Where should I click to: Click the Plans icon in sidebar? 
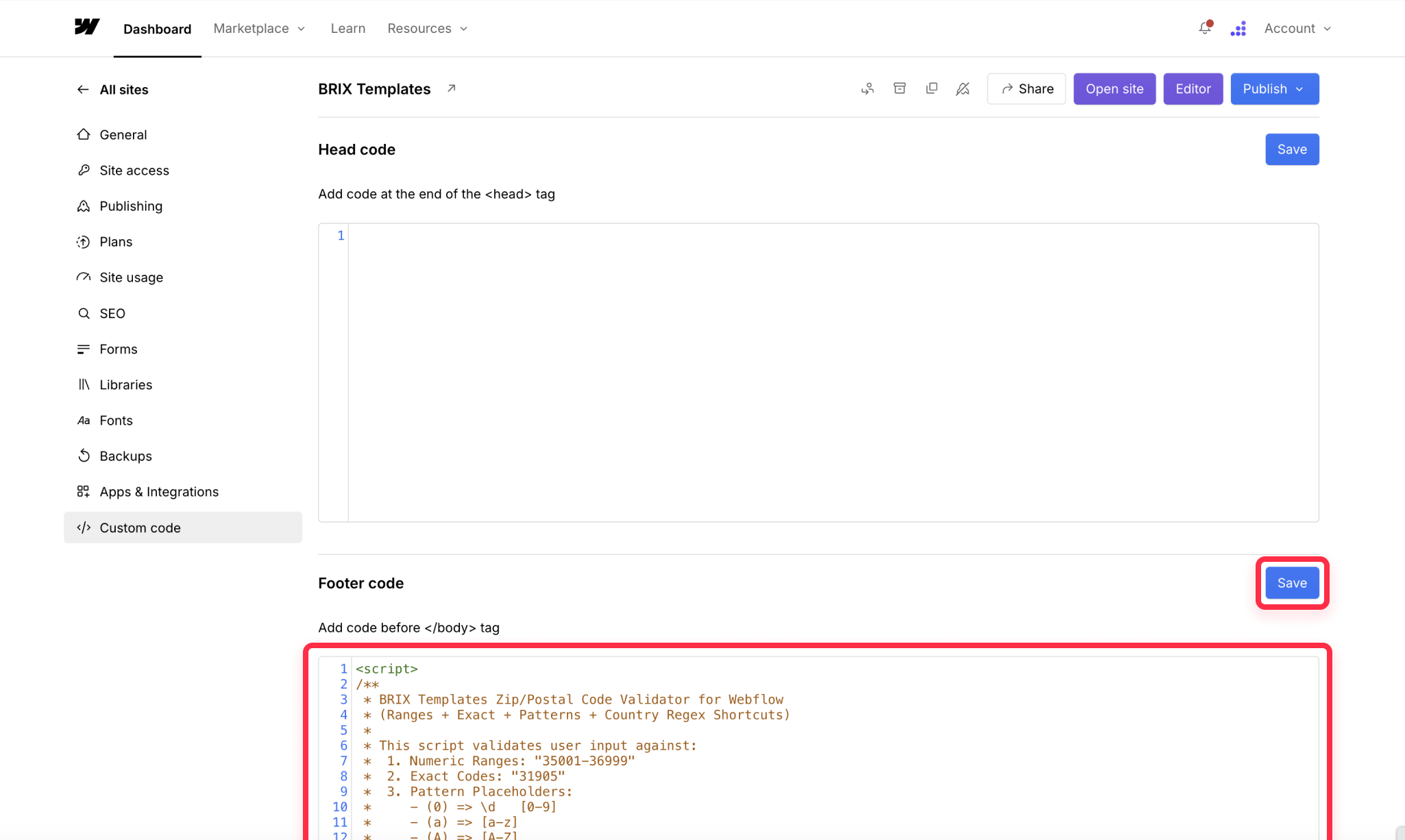point(84,241)
